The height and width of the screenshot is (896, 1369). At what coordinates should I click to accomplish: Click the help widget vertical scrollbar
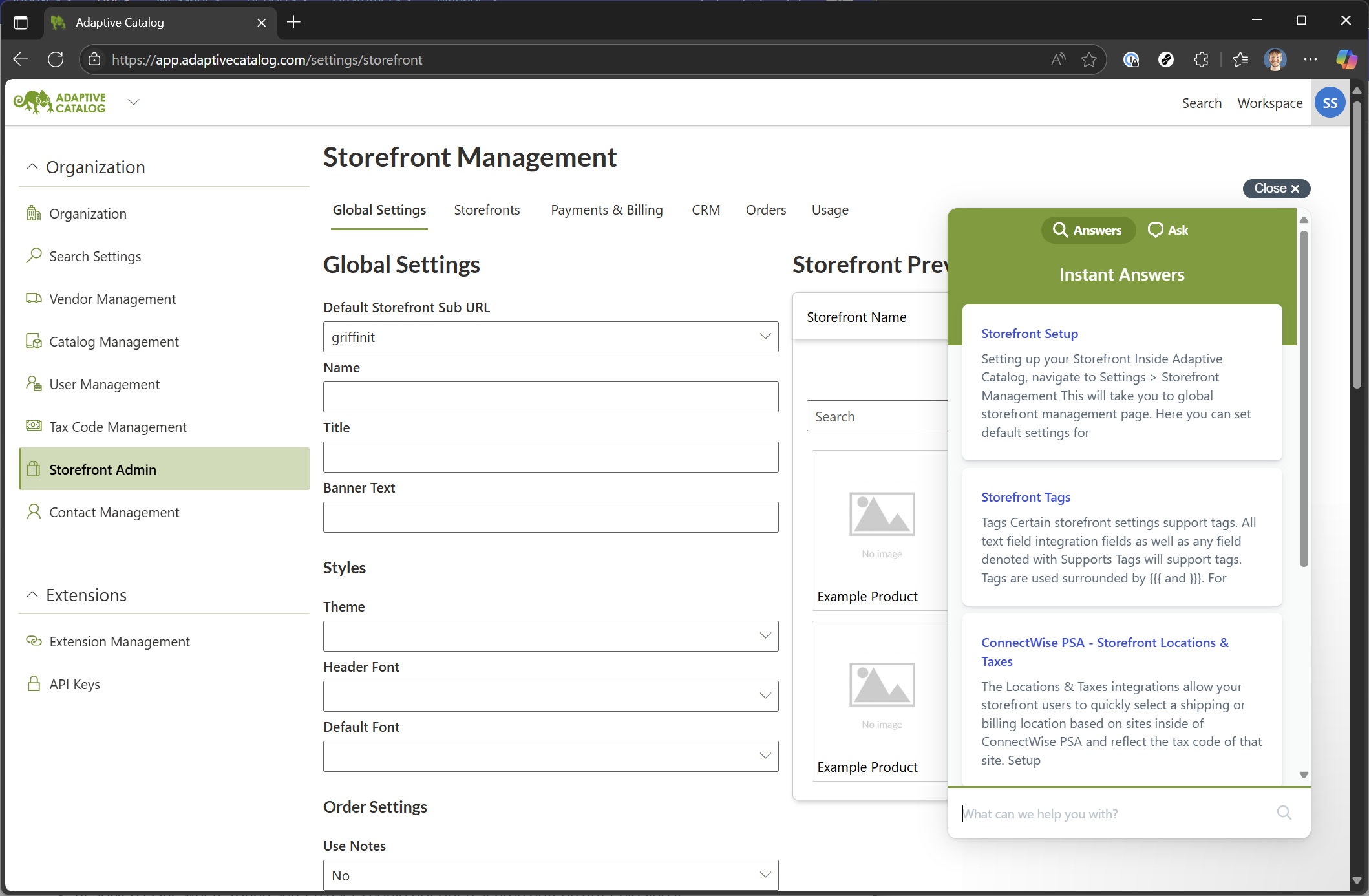[x=1304, y=398]
